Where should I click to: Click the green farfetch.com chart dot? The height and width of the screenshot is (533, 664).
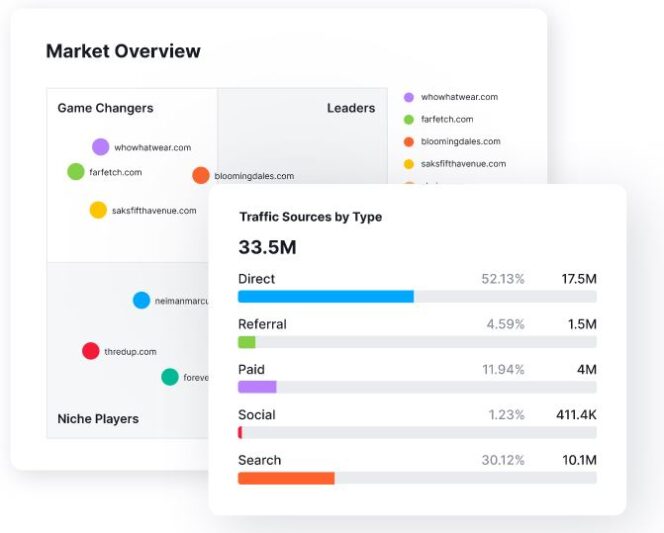pyautogui.click(x=76, y=171)
